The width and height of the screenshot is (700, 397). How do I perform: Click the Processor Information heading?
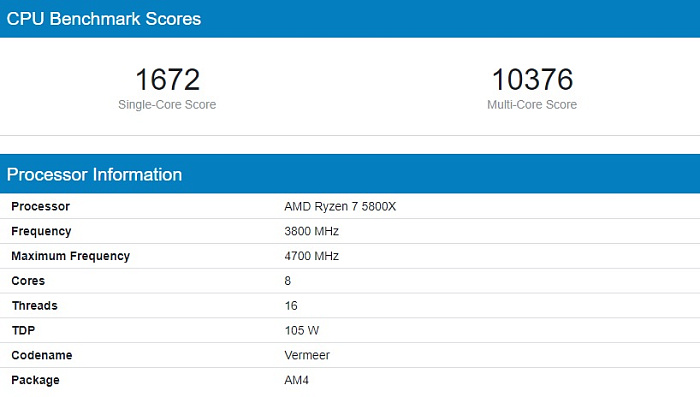[x=94, y=175]
